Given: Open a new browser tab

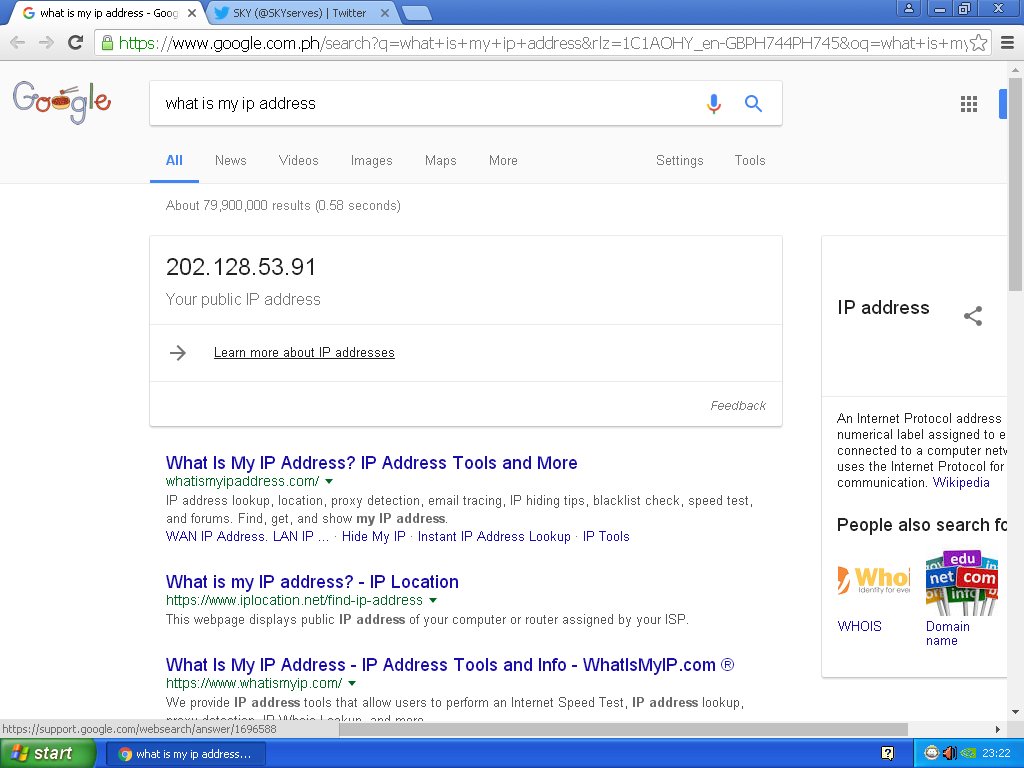Looking at the screenshot, I should [x=415, y=13].
